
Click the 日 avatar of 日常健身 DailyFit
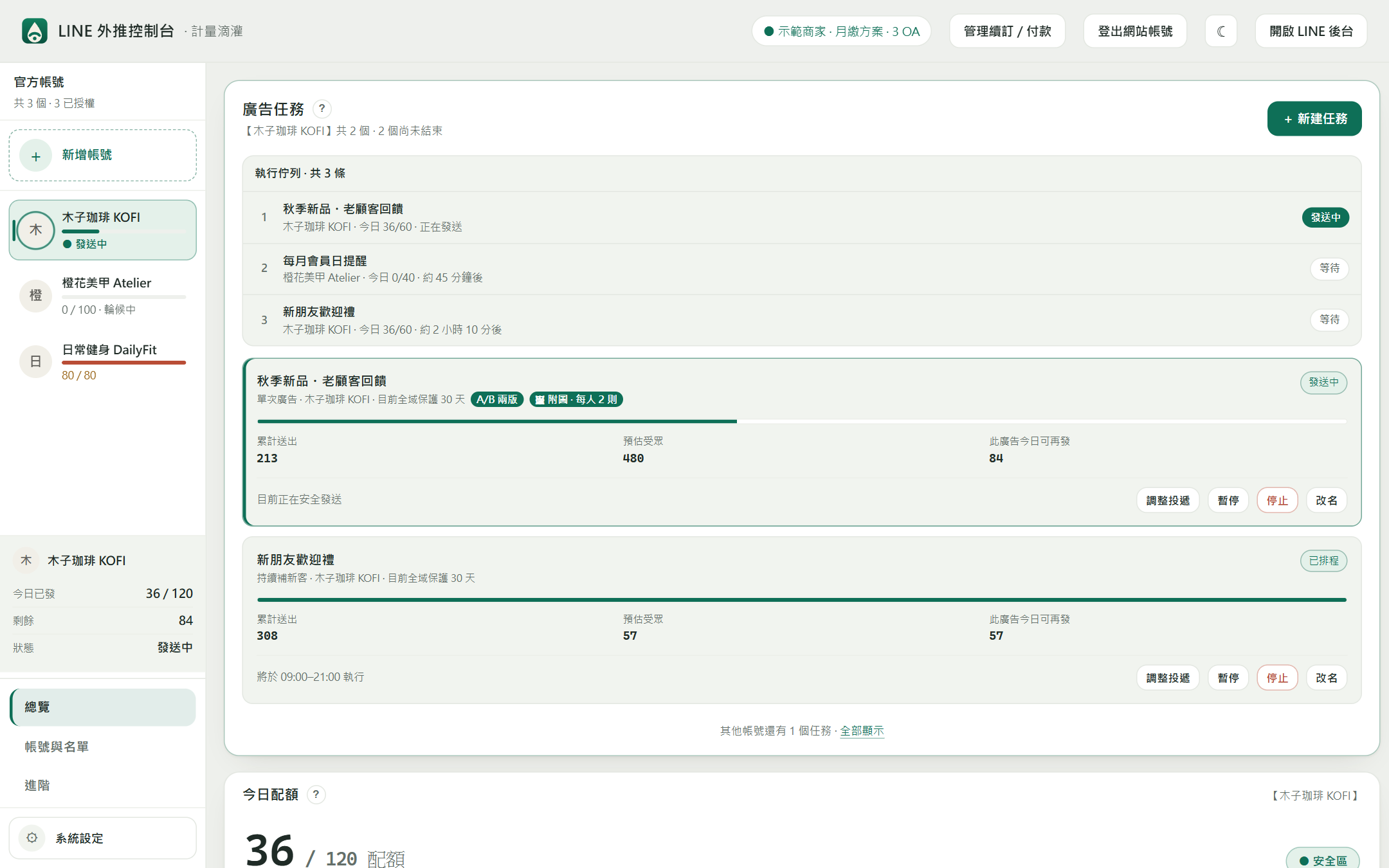(36, 362)
